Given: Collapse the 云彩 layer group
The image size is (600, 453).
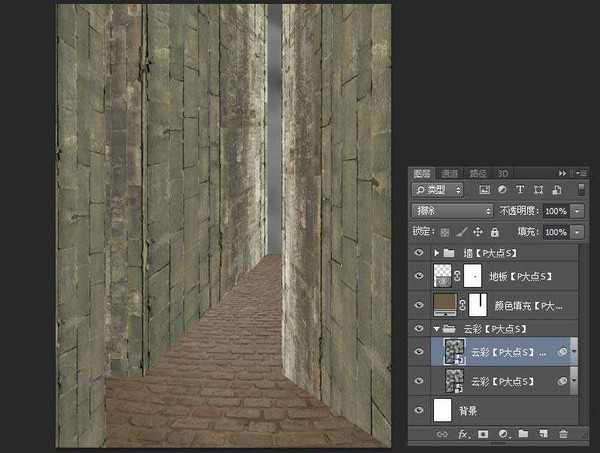Looking at the screenshot, I should click(436, 328).
